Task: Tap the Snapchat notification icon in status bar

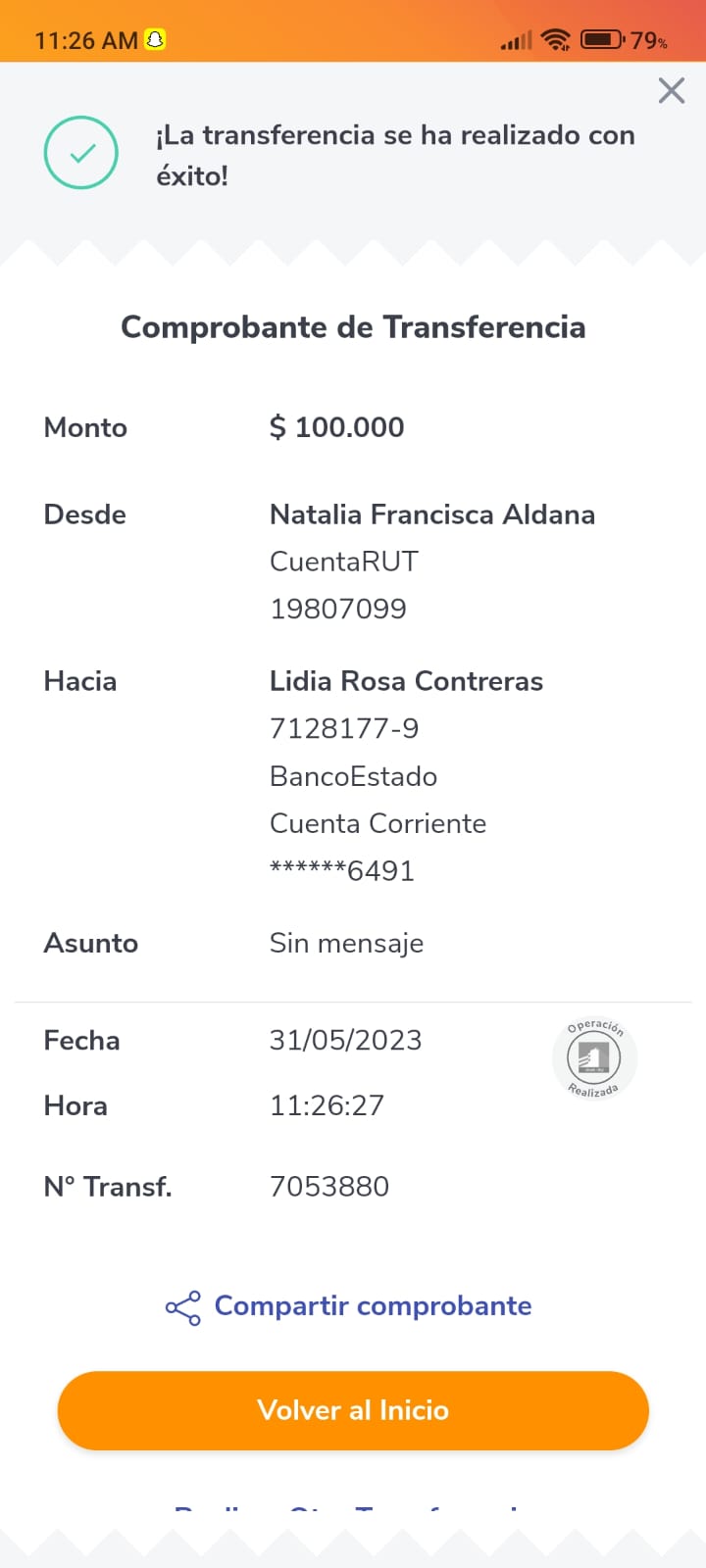Action: tap(155, 40)
